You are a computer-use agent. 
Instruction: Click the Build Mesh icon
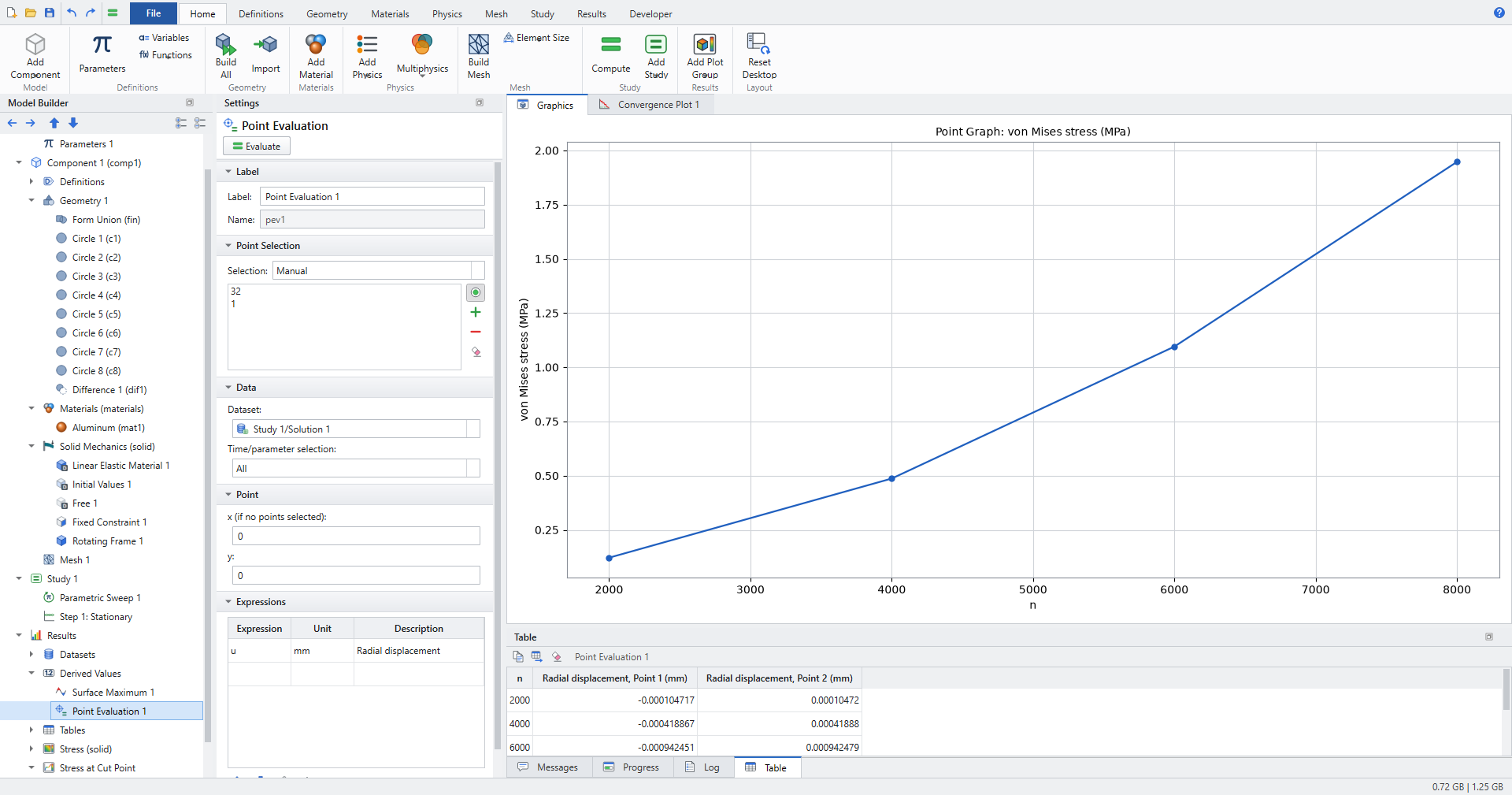(479, 44)
